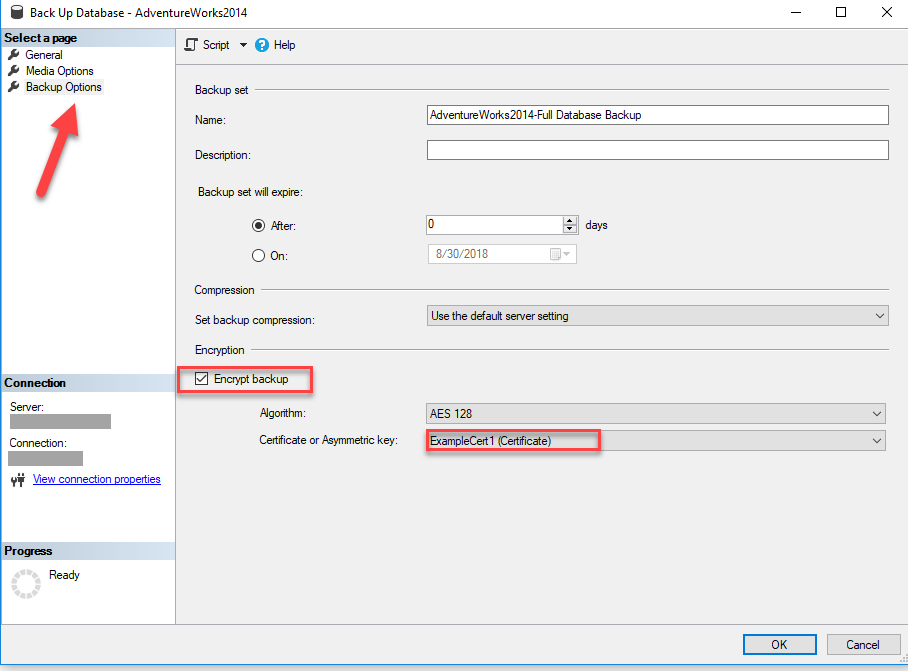This screenshot has height=671, width=908.
Task: Click the connection properties network icon
Action: click(17, 480)
